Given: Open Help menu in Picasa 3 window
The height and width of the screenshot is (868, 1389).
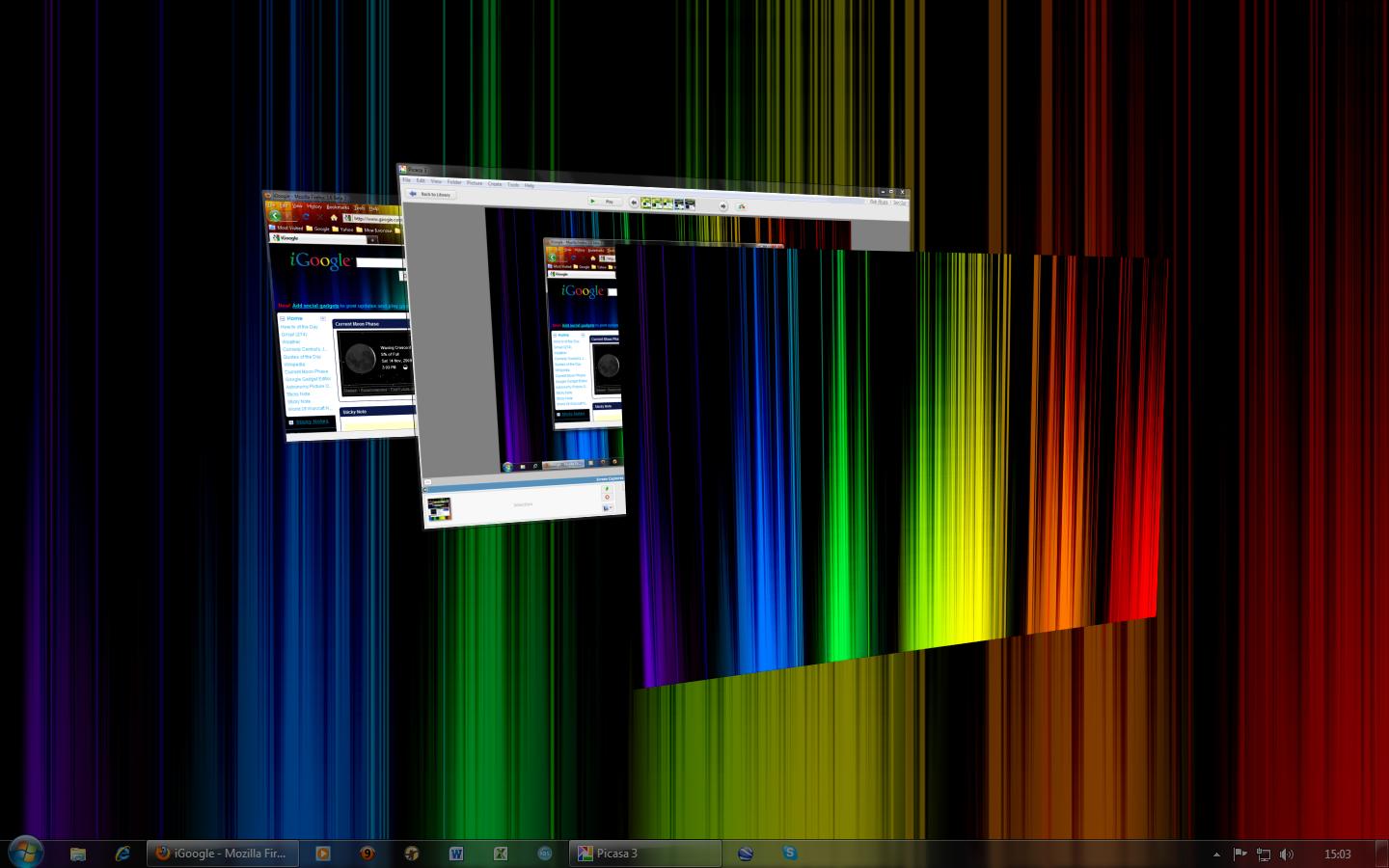Looking at the screenshot, I should click(x=529, y=185).
